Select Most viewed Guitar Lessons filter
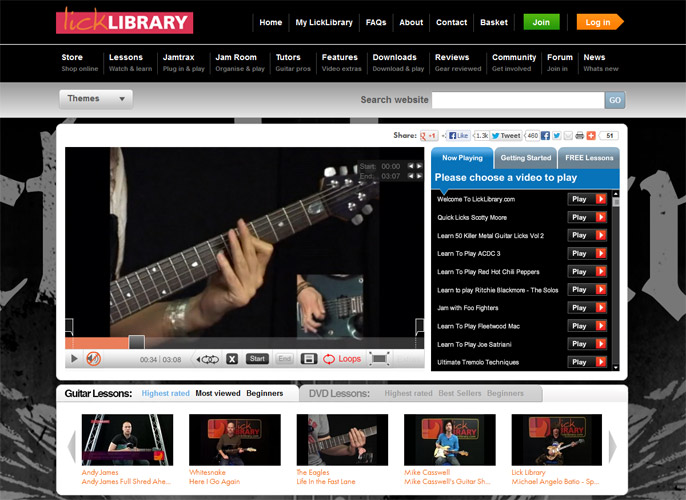The image size is (686, 500). (218, 393)
